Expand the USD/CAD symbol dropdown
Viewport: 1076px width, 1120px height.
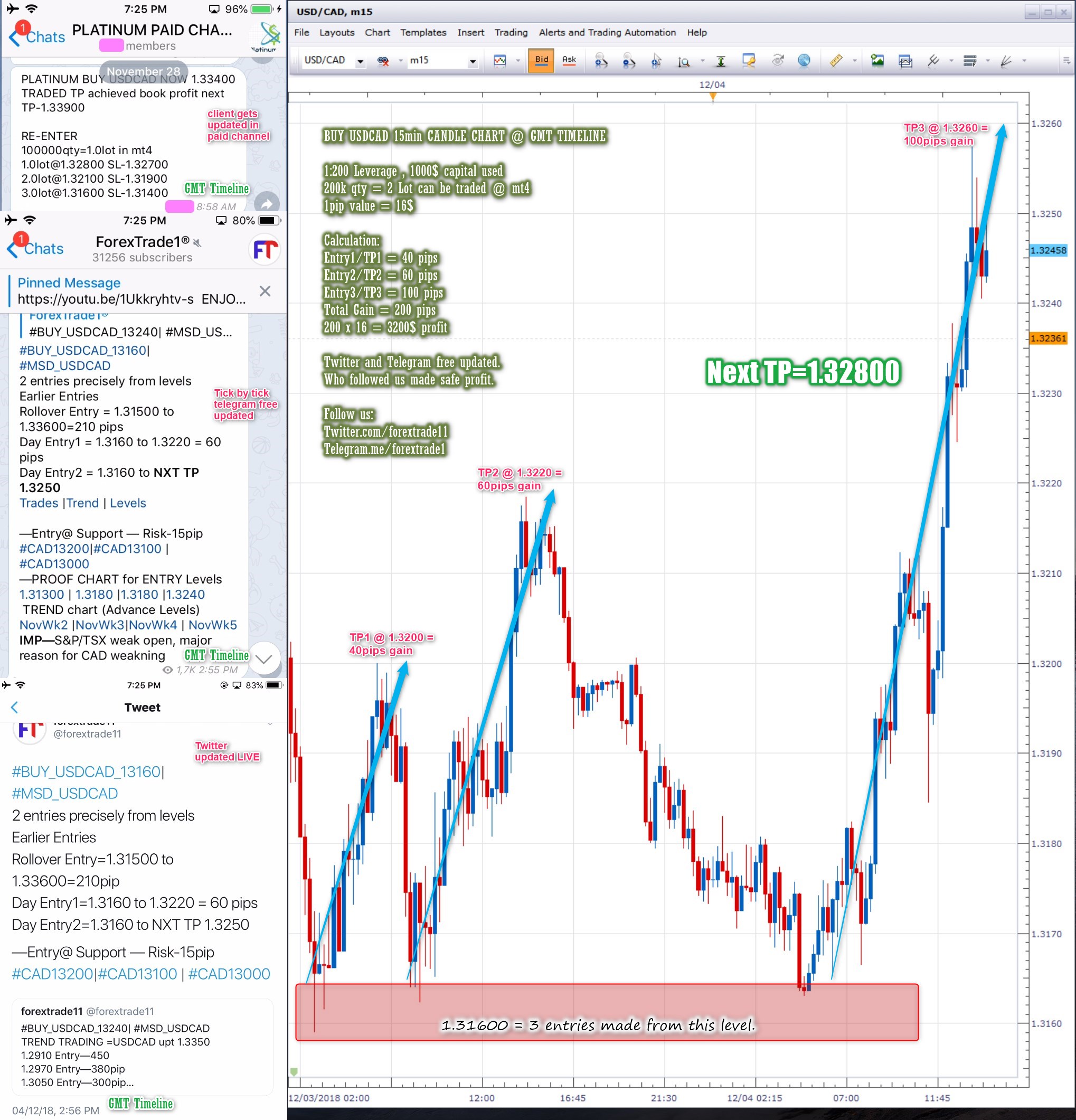360,61
